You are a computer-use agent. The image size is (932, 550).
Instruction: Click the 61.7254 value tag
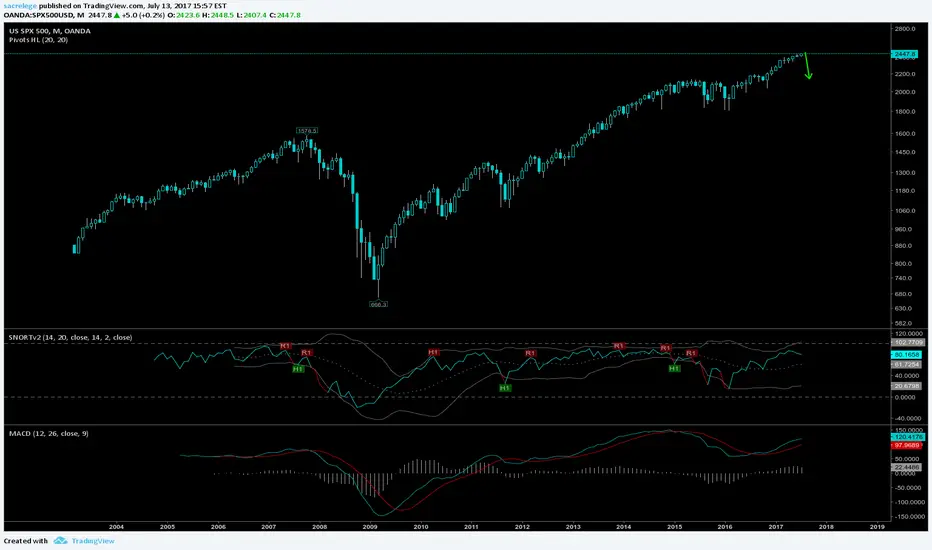pos(906,364)
